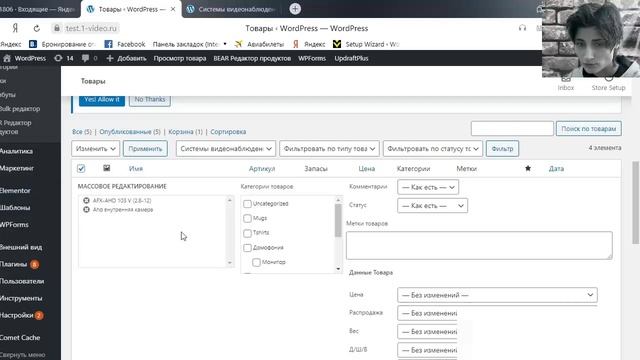The height and width of the screenshot is (360, 640).
Task: Open Фильтровать по статусу dropdown
Action: tap(433, 149)
